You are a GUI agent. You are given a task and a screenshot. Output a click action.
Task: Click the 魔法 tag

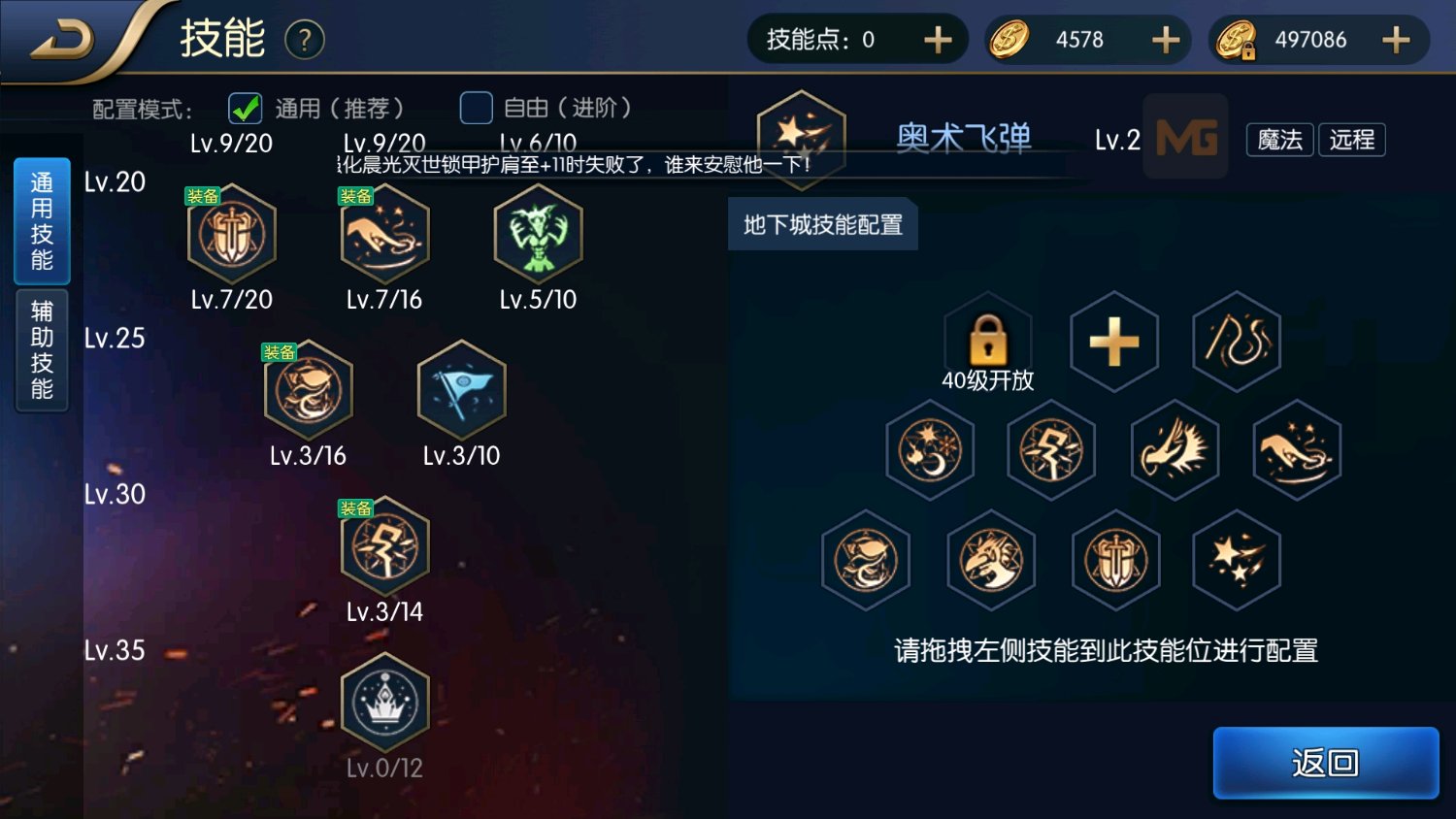pyautogui.click(x=1280, y=140)
